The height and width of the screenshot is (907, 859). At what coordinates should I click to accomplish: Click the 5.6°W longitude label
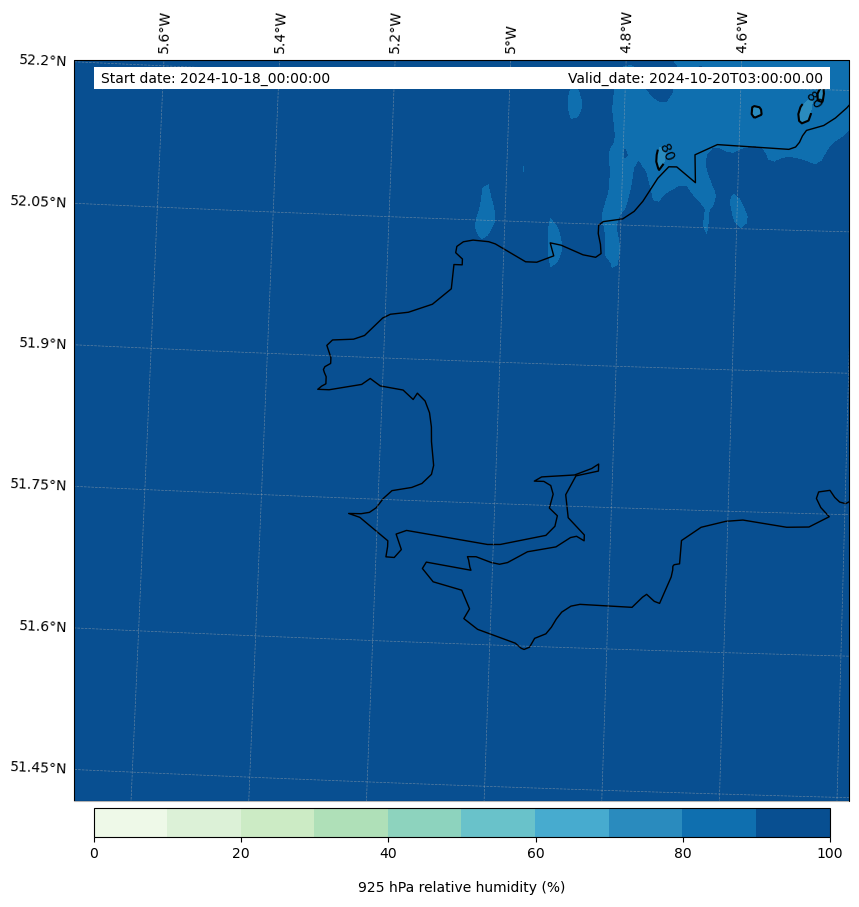164,33
